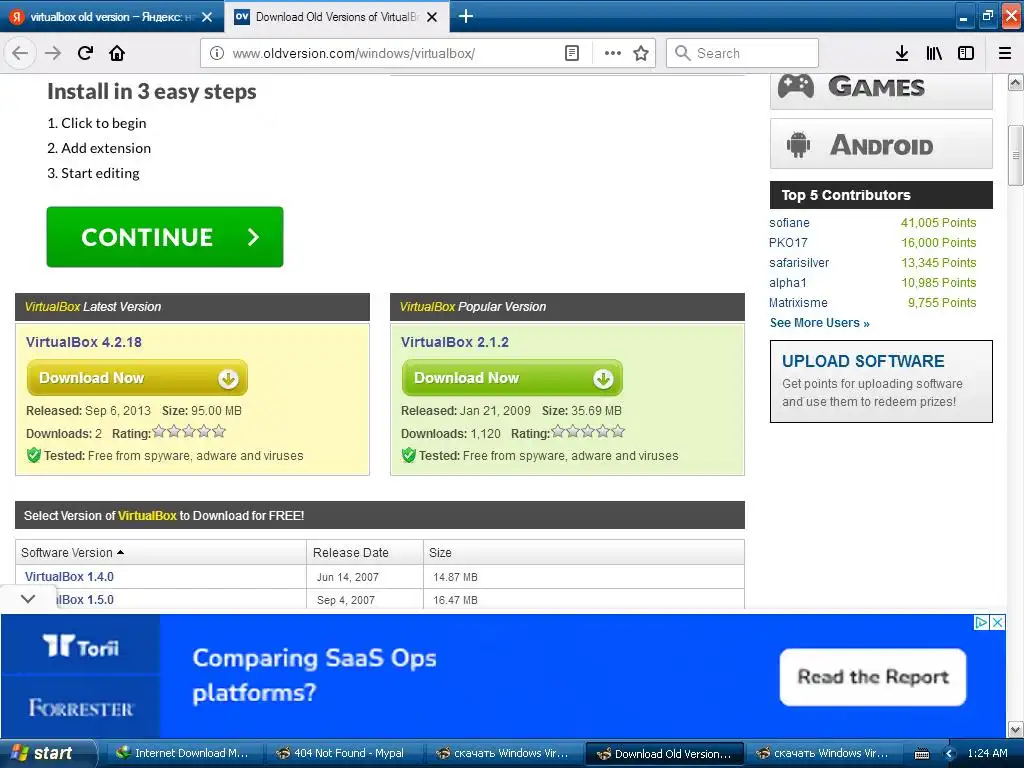Open the UPLOAD SOFTWARE box
The width and height of the screenshot is (1024, 768).
[881, 381]
